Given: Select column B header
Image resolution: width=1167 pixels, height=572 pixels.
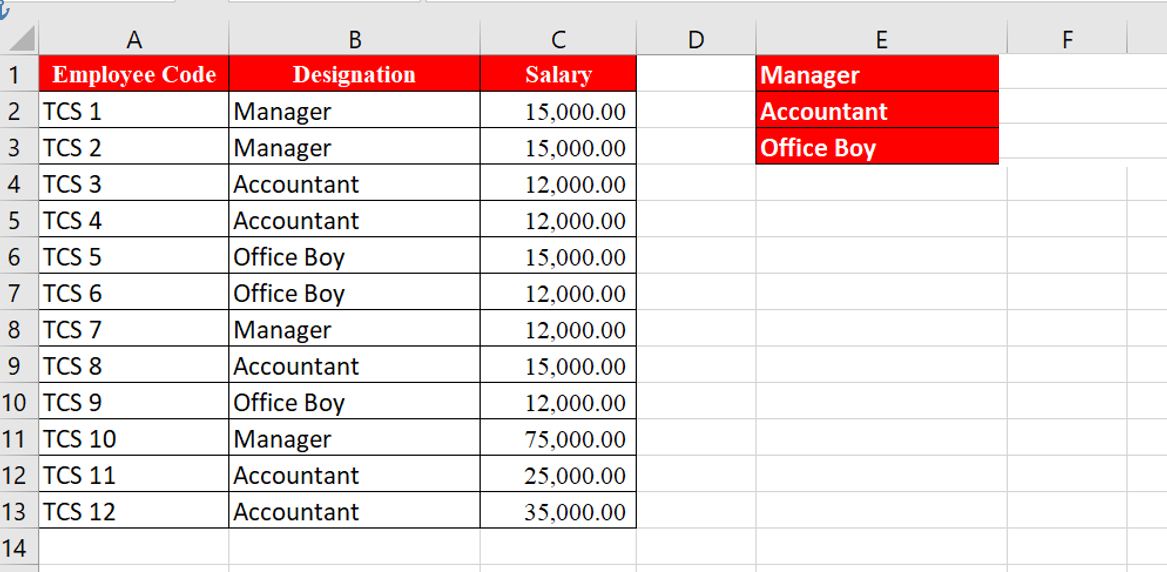Looking at the screenshot, I should [x=354, y=39].
